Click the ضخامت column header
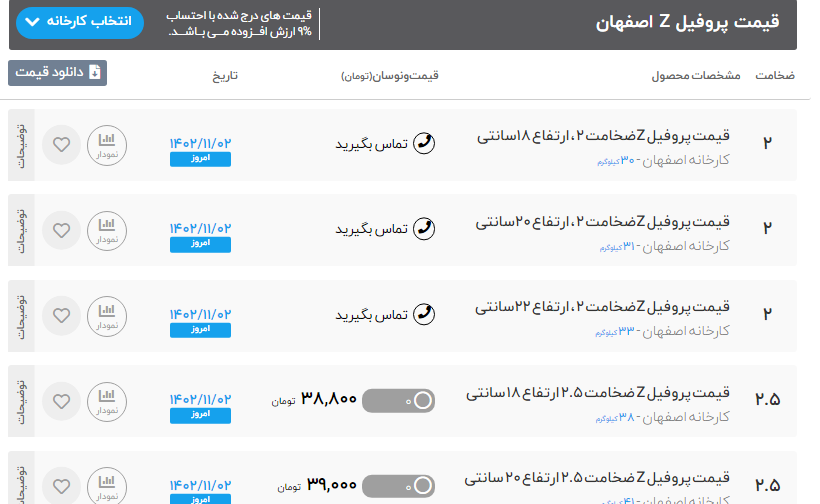 (x=774, y=76)
